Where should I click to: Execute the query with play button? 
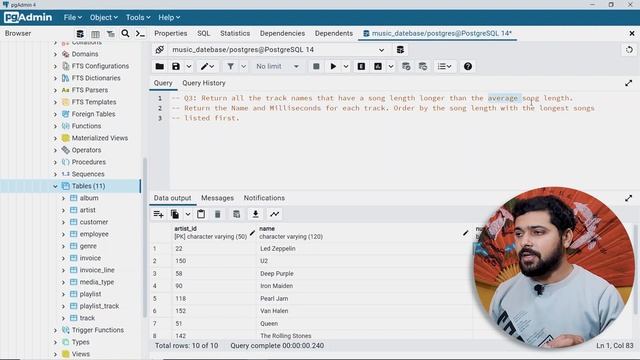click(x=333, y=66)
